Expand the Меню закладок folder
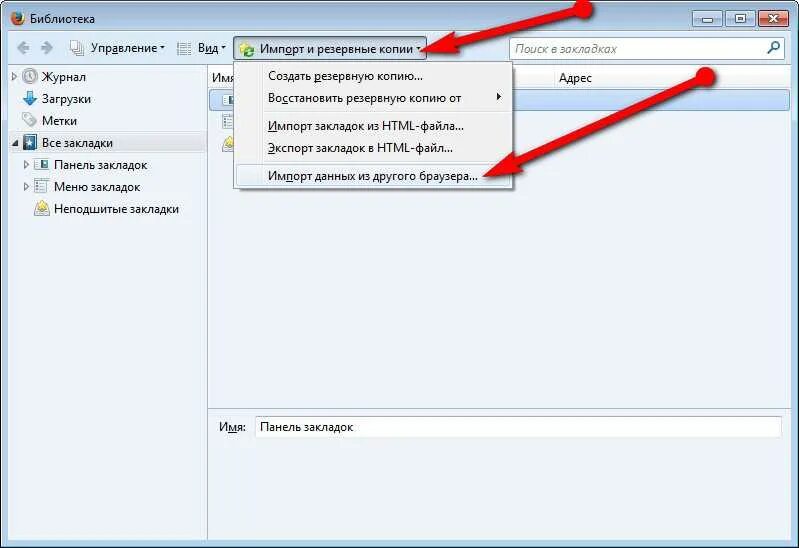Image resolution: width=799 pixels, height=548 pixels. point(26,187)
